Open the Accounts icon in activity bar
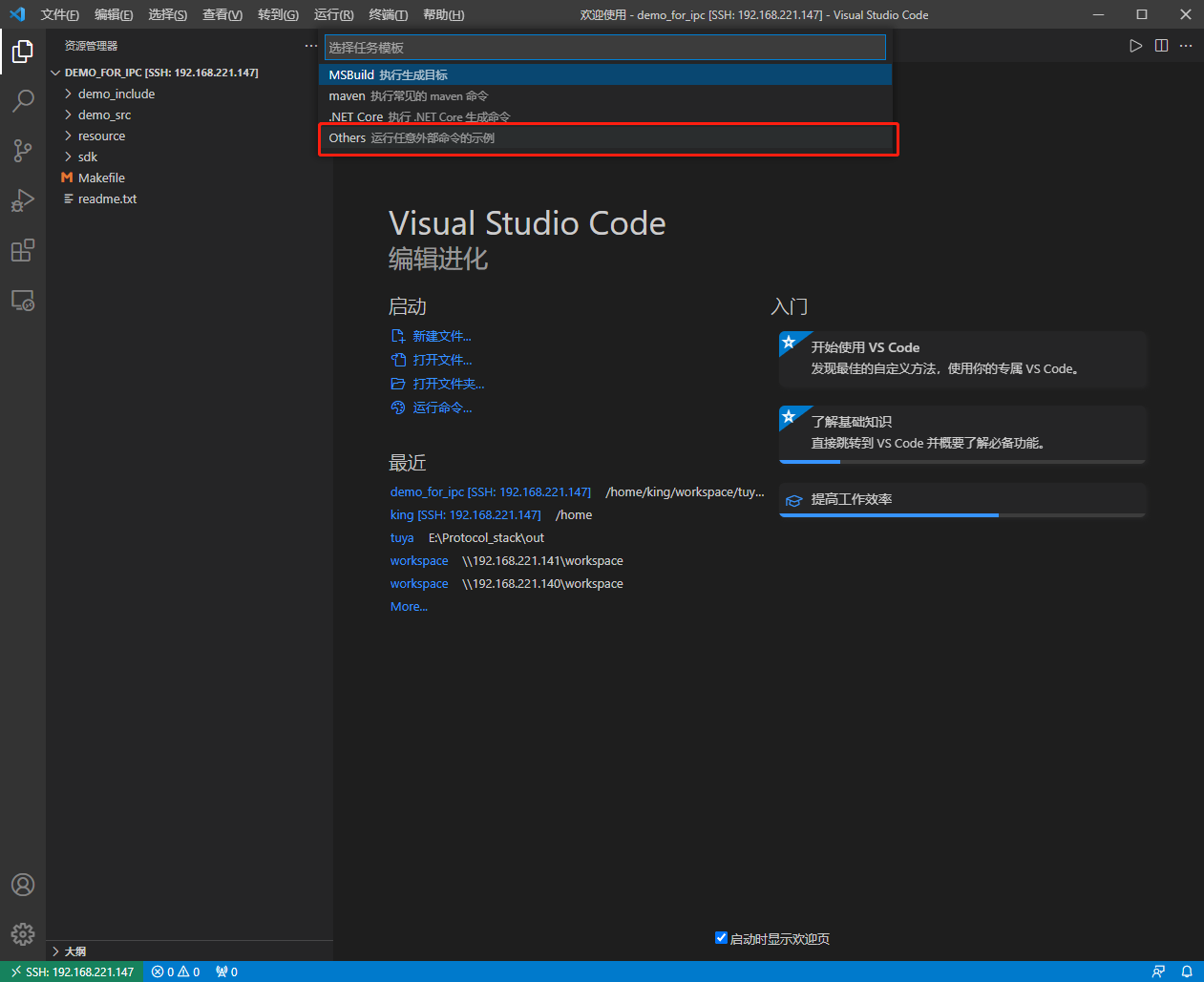Image resolution: width=1204 pixels, height=982 pixels. click(x=23, y=885)
